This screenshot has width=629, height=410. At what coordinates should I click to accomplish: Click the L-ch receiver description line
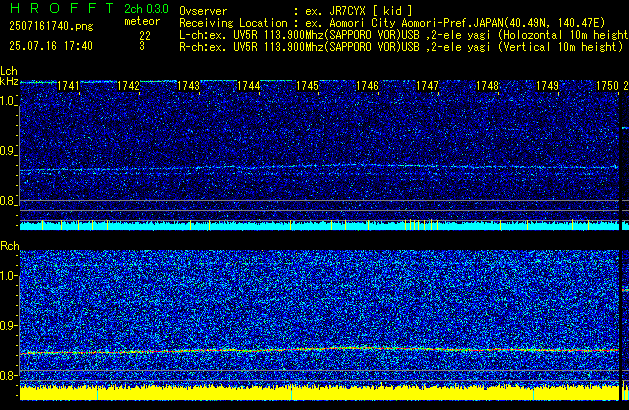[404, 35]
